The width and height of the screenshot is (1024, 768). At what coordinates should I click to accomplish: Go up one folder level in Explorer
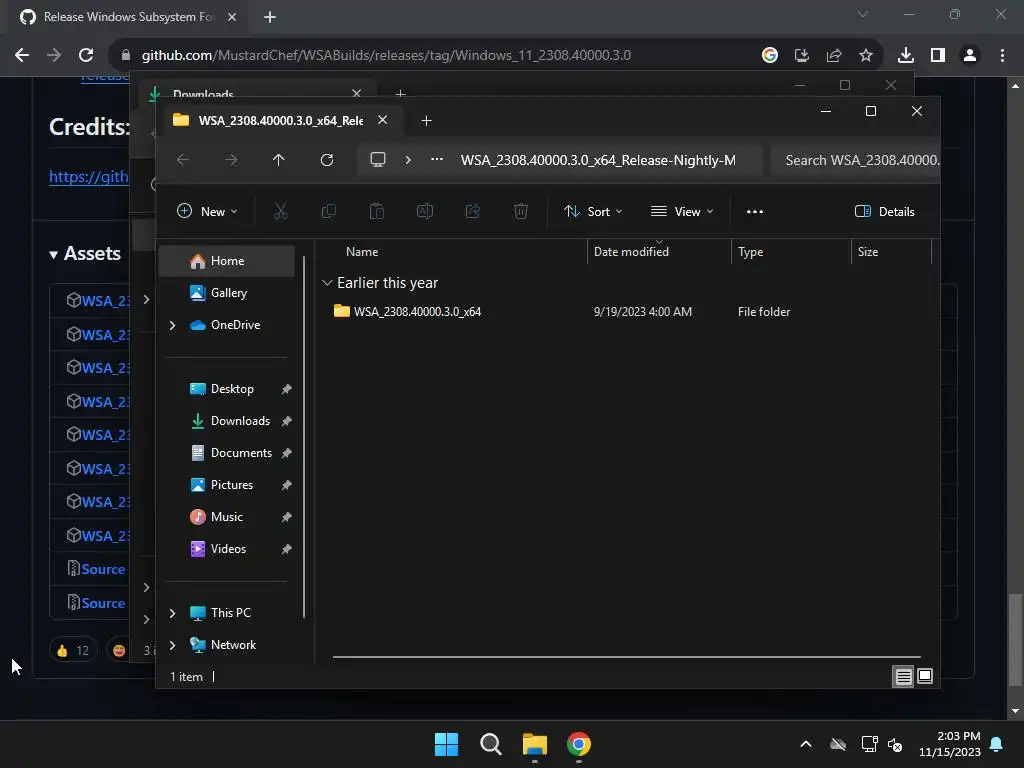279,160
